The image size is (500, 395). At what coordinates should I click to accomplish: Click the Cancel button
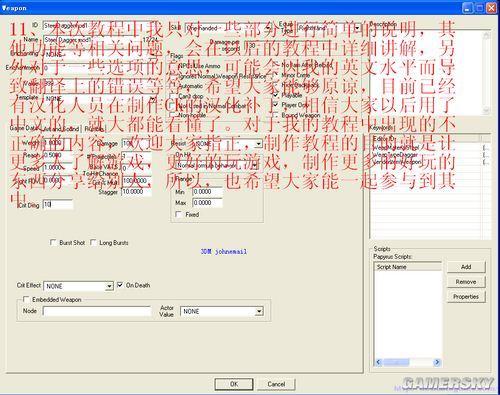point(276,384)
